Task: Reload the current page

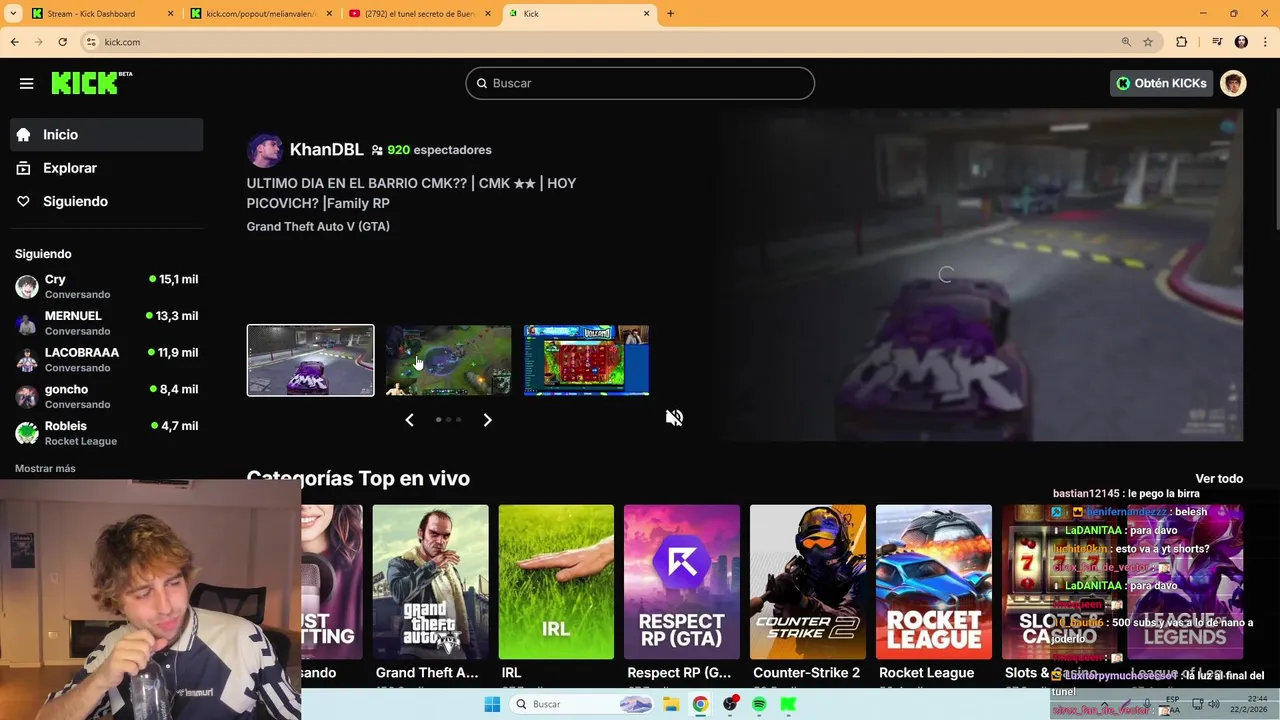Action: coord(62,42)
